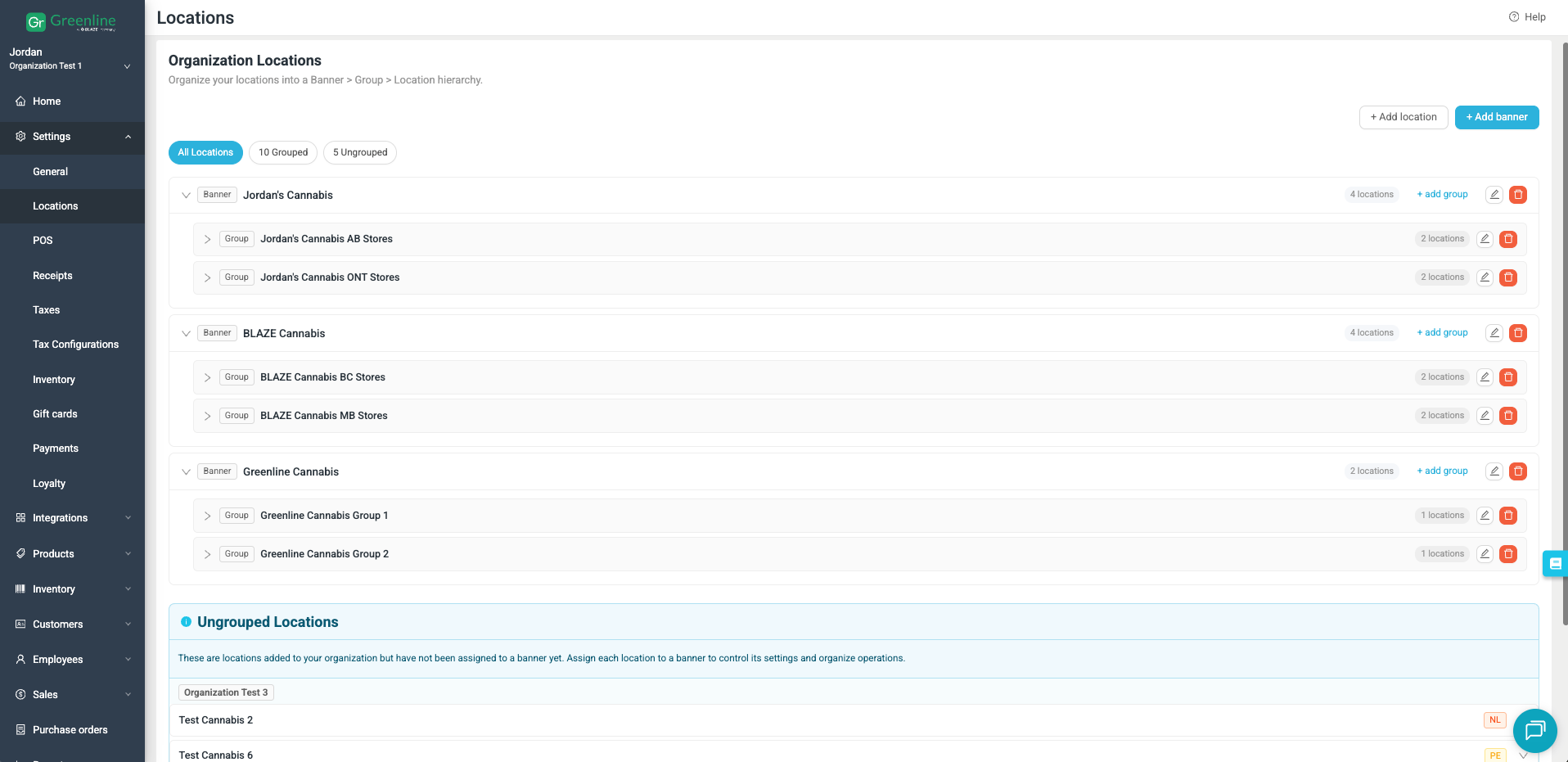Delete the Jordan's Cannabis ONT Stores group

pos(1508,277)
